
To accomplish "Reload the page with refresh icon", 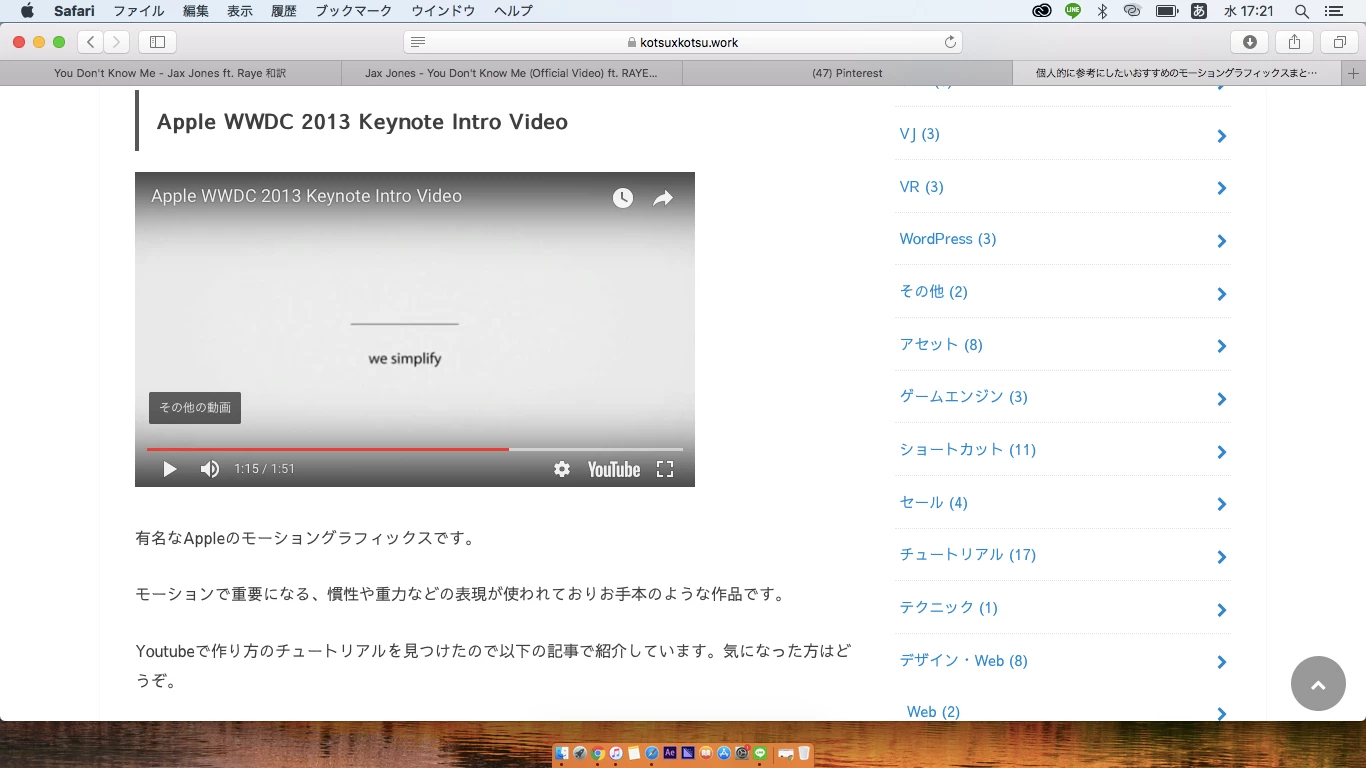I will point(950,42).
